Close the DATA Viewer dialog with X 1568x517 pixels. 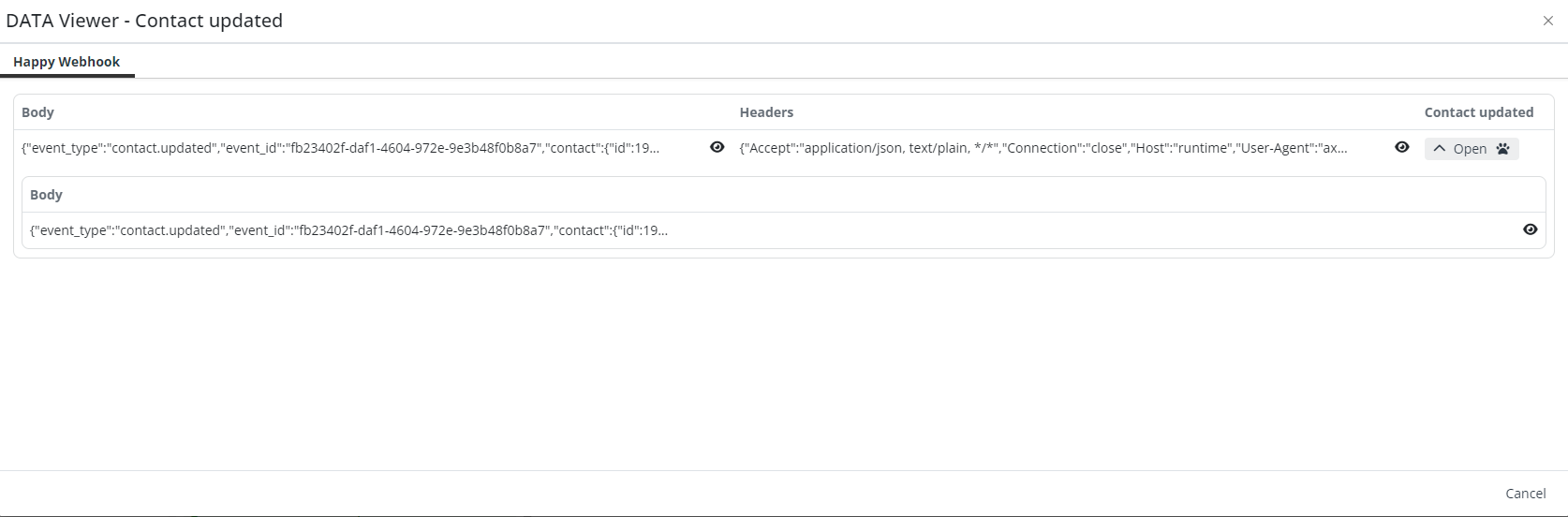[x=1547, y=21]
